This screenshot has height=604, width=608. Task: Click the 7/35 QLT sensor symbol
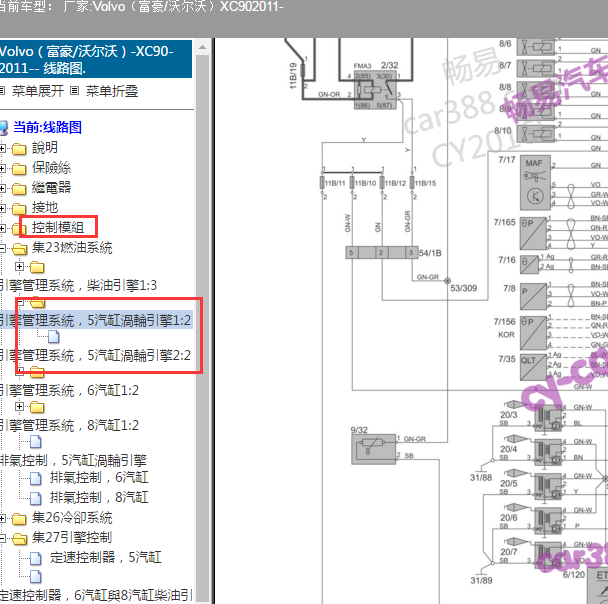coord(533,367)
